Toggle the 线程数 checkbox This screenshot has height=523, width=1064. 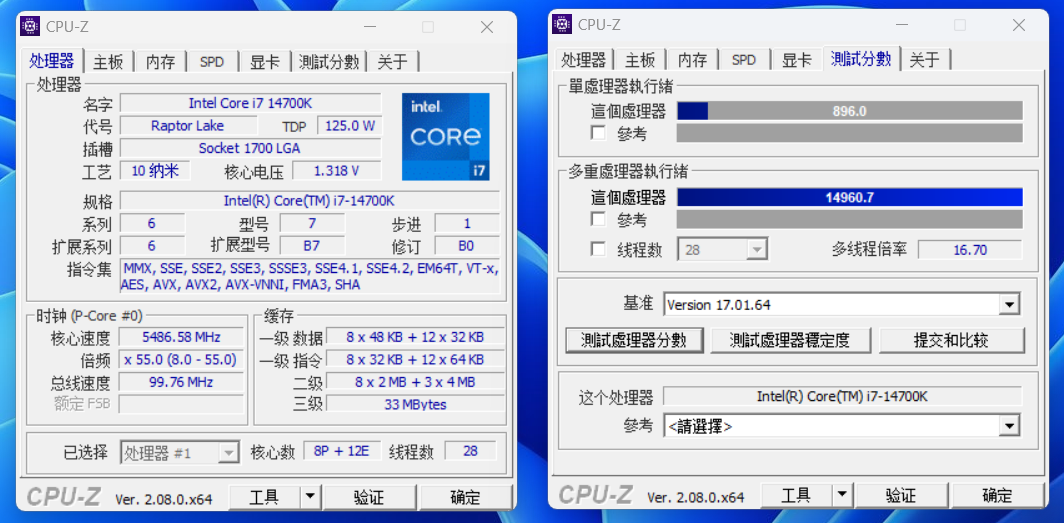tap(598, 250)
